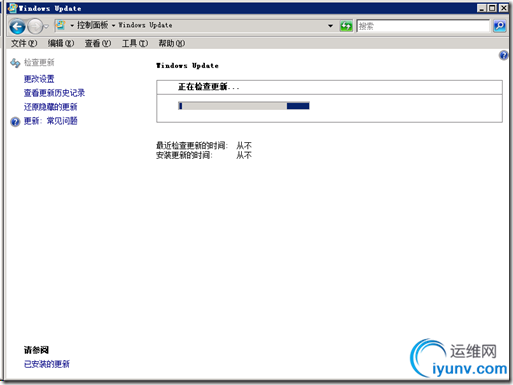Open 更新: 常见问题 link
Viewport: 513px width, 385px height.
50,121
